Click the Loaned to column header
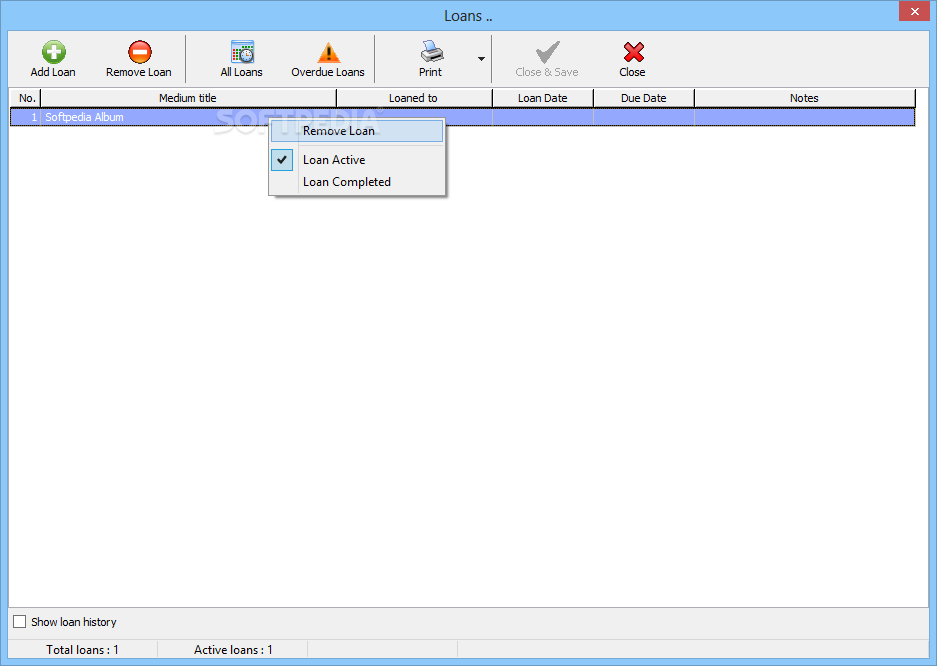 (x=414, y=98)
